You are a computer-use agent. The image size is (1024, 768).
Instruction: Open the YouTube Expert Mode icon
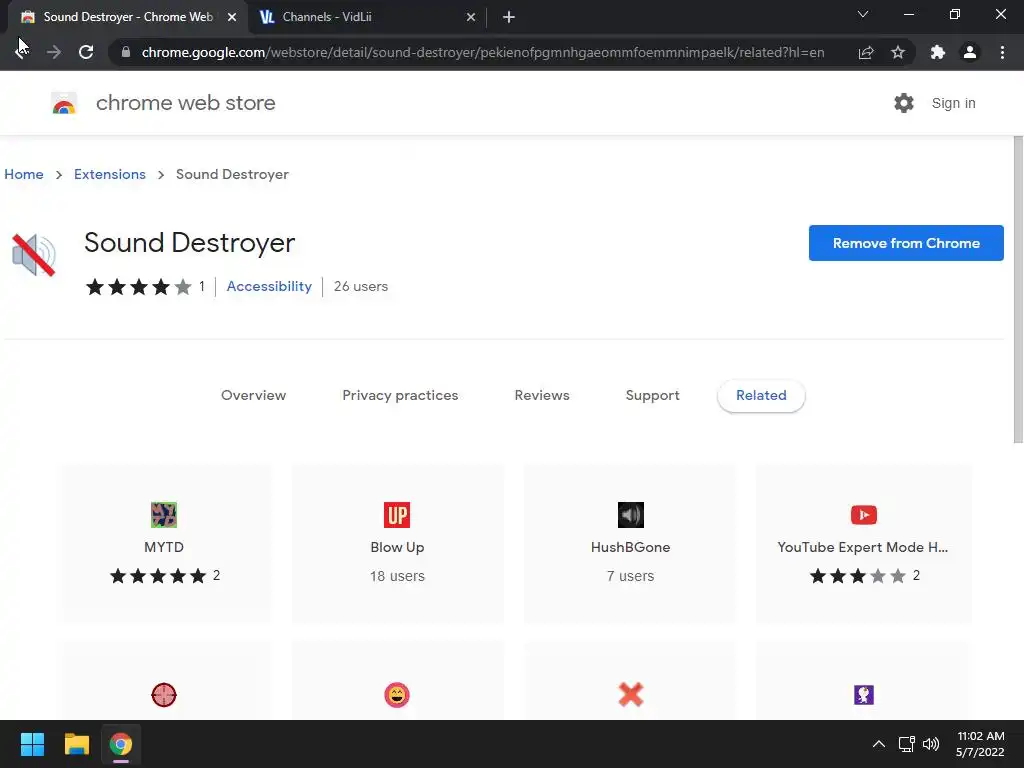[x=864, y=515]
